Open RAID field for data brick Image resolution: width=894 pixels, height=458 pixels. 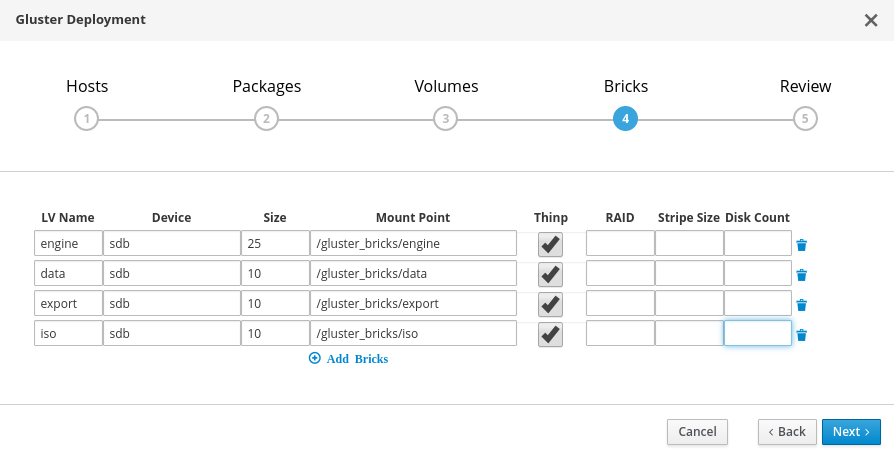tap(619, 274)
